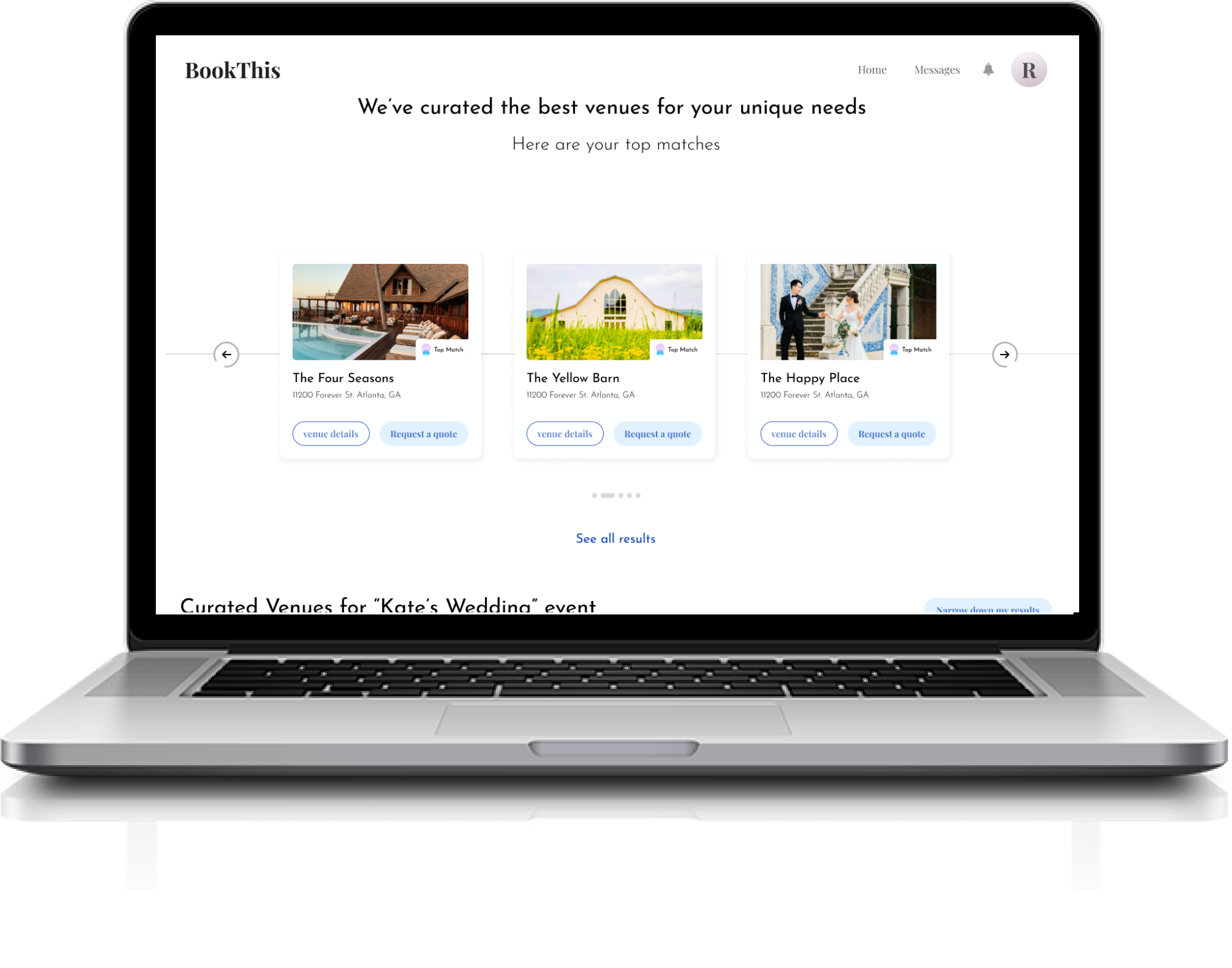Select the active carousel pagination indicator

609,497
